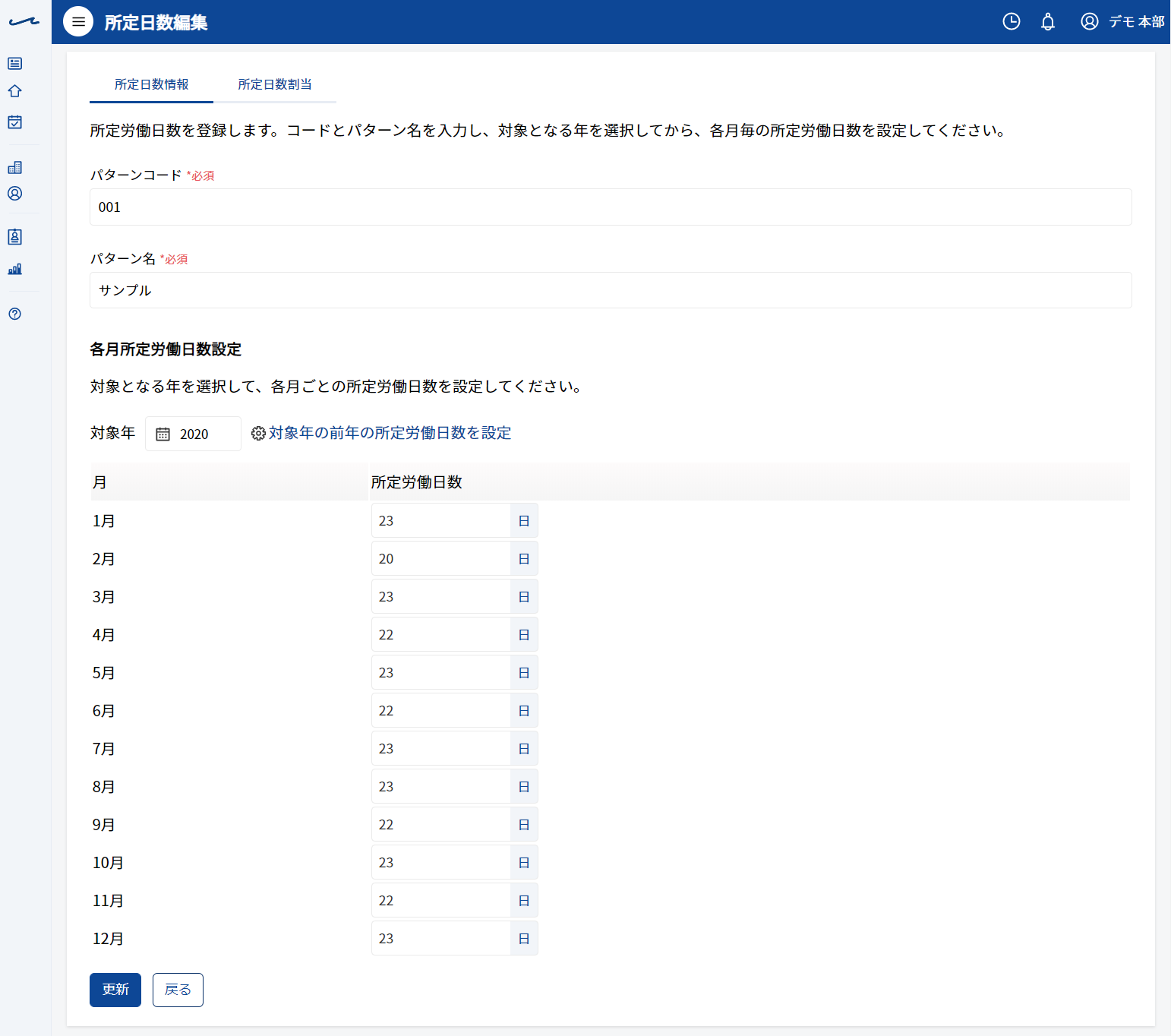Click the パターン名 field containing サンプル
The height and width of the screenshot is (1036, 1171).
click(611, 290)
